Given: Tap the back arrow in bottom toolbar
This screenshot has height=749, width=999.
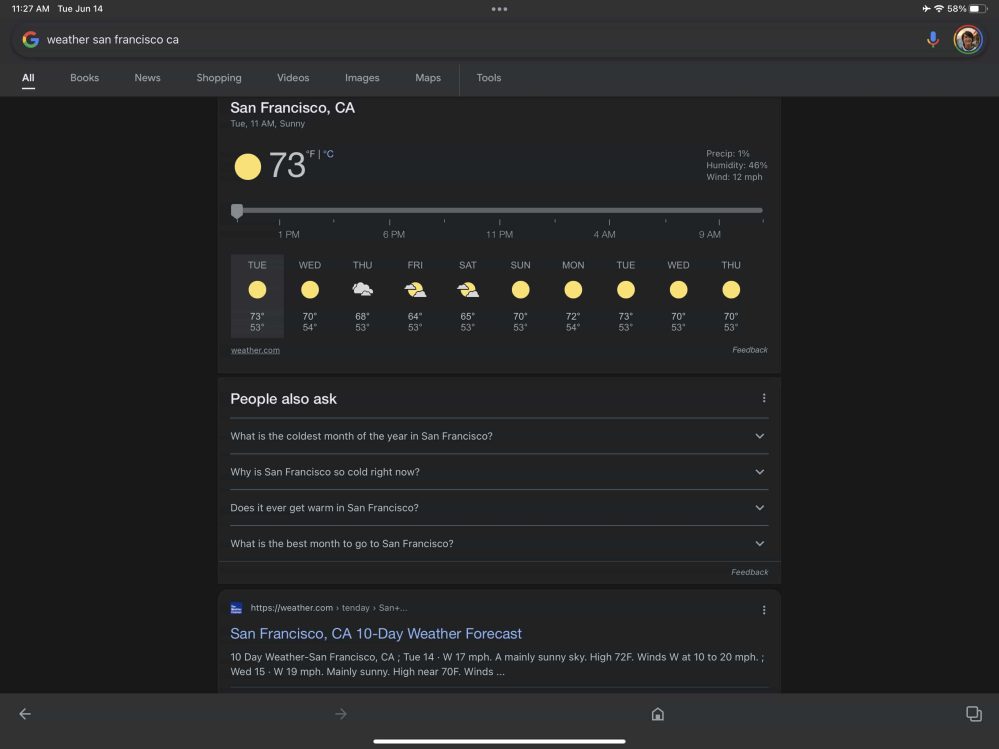Looking at the screenshot, I should (x=24, y=713).
